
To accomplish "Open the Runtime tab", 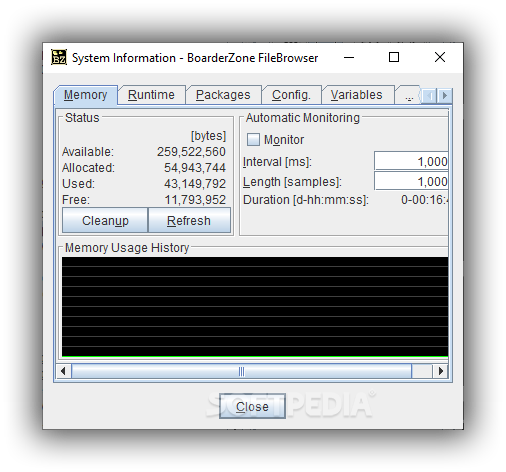I will [151, 95].
